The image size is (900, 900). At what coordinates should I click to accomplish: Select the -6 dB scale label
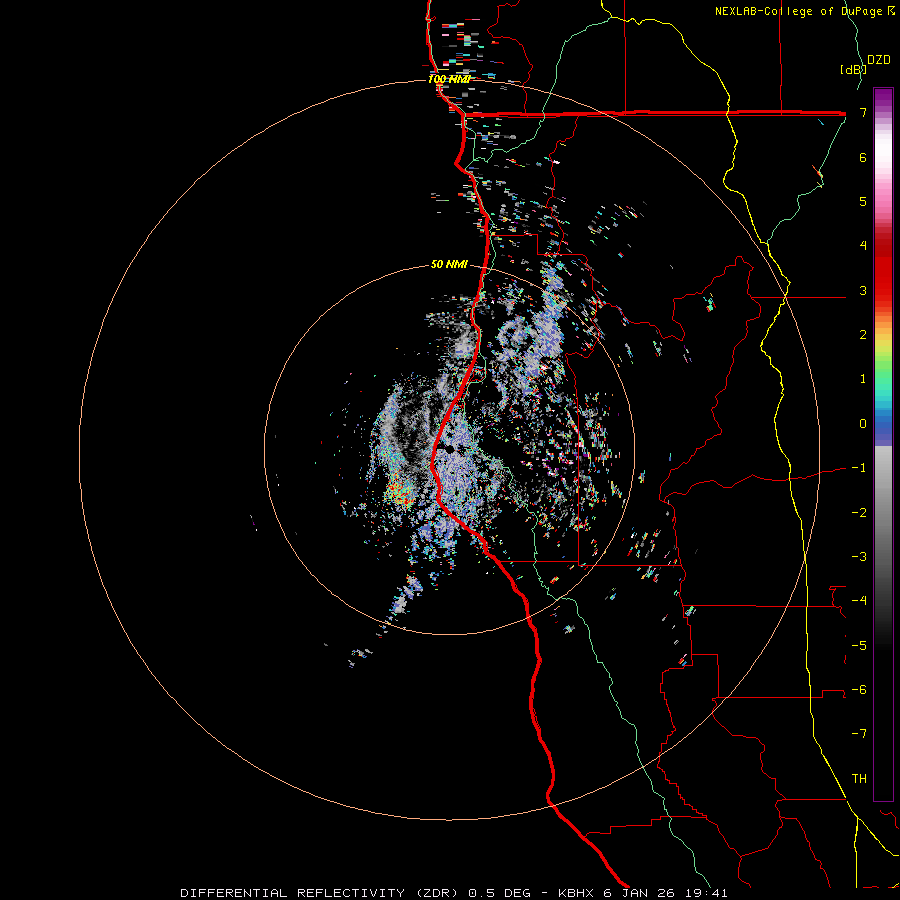(859, 690)
